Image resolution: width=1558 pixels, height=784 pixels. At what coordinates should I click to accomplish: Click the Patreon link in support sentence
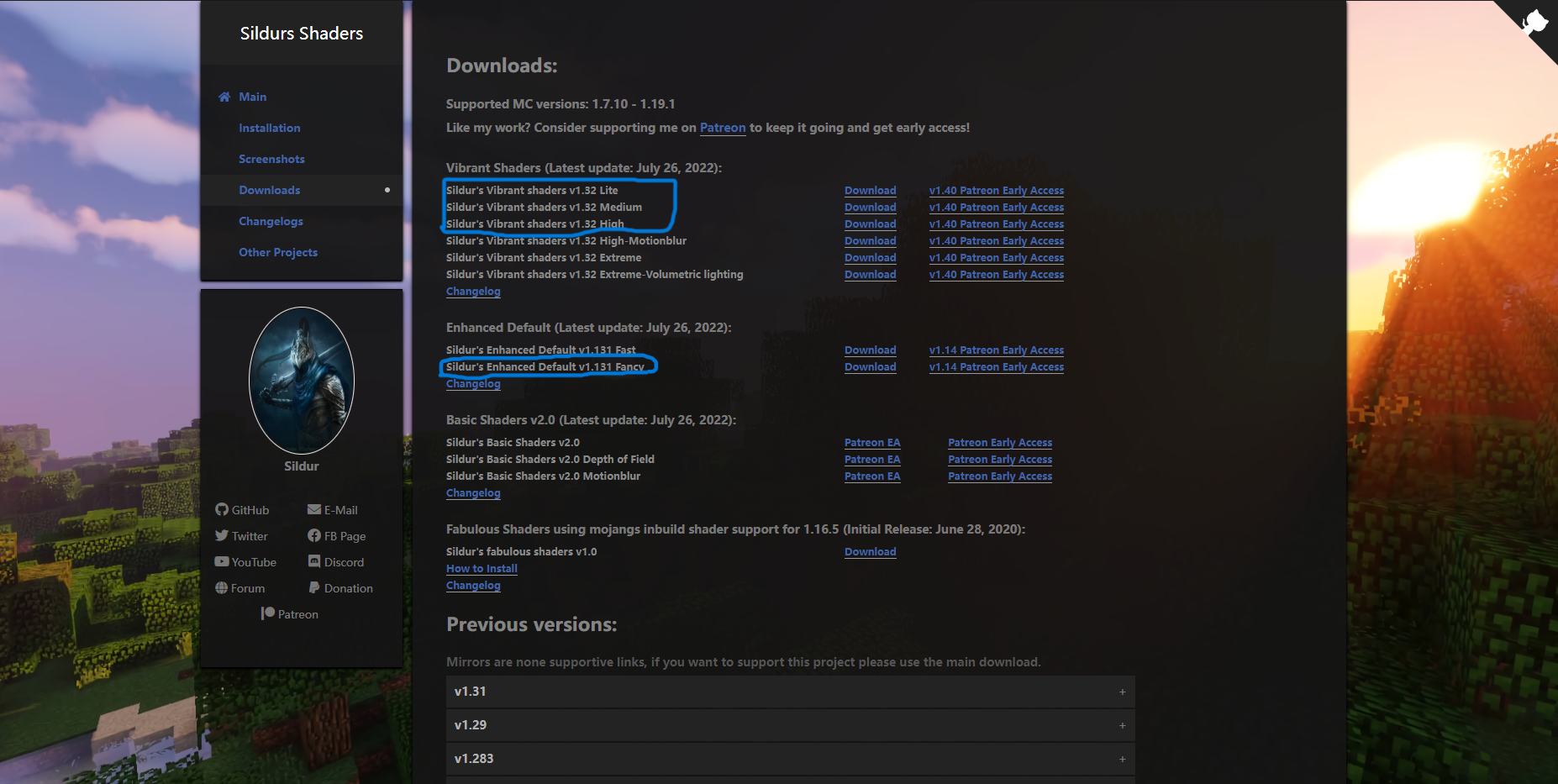[723, 128]
